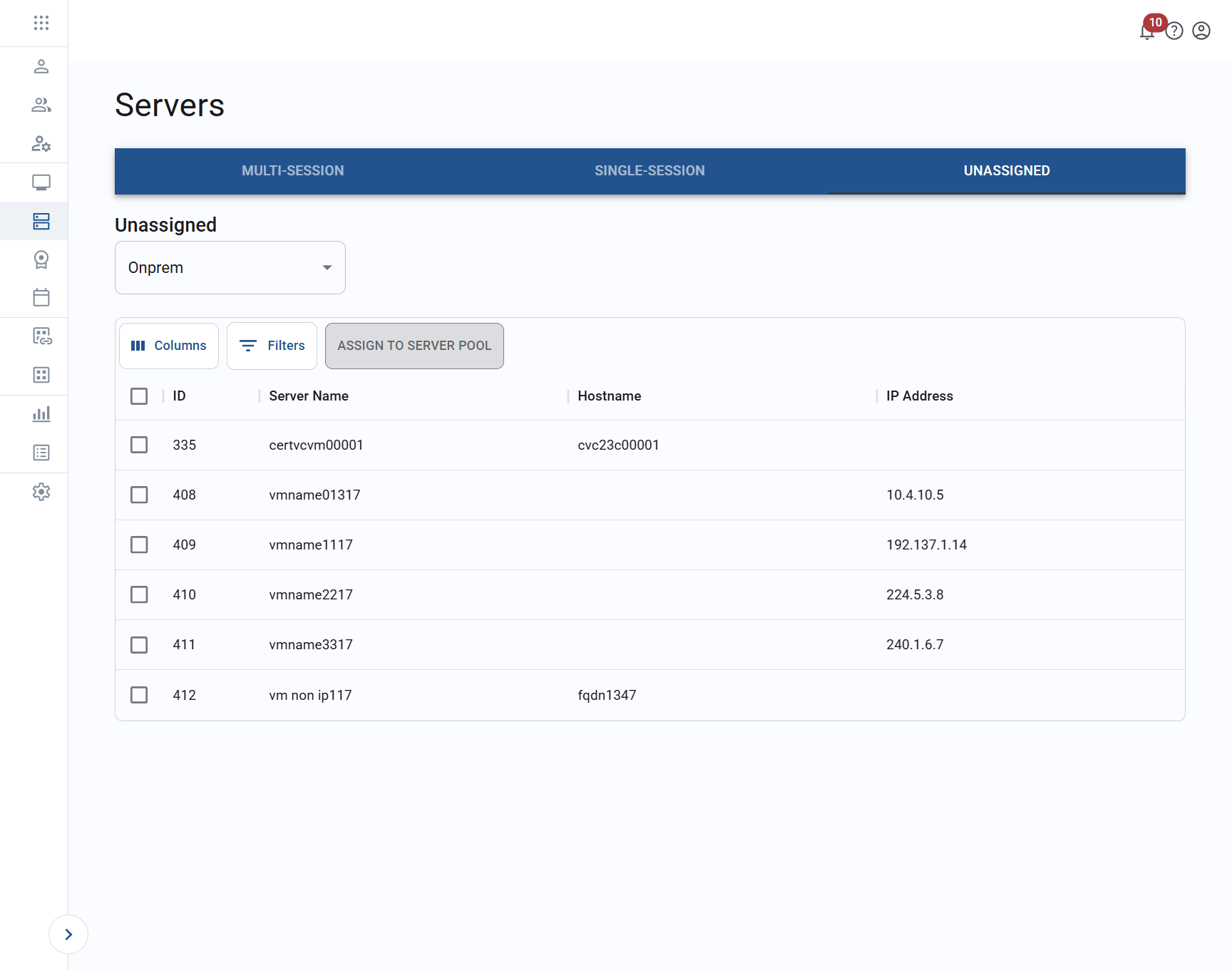
Task: Select the user groups icon in sidebar
Action: pos(41,105)
